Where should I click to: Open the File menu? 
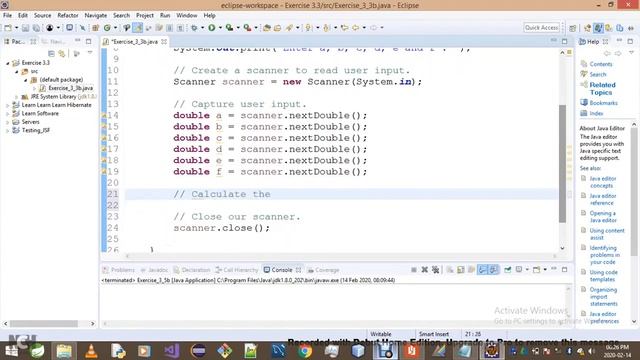coord(7,16)
